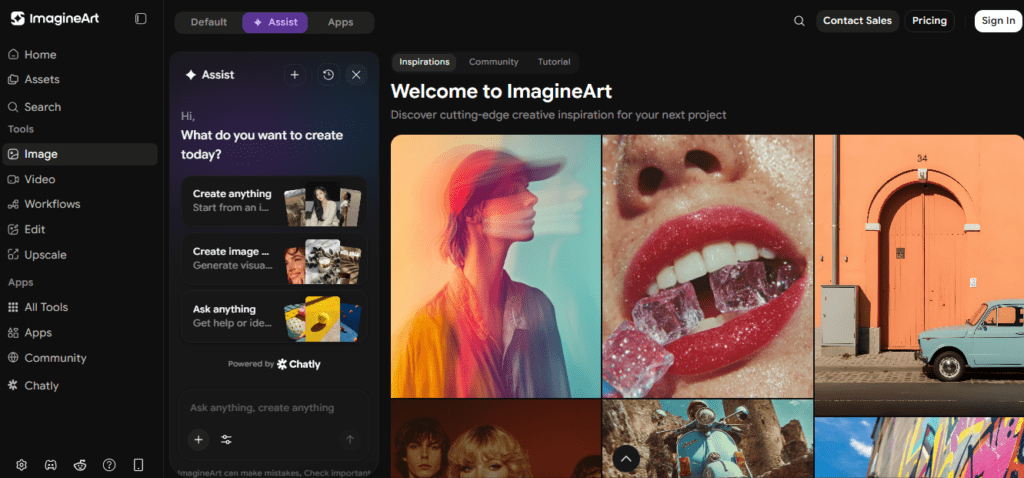Open the Reddit icon in sidebar footer
Viewport: 1024px width, 478px height.
80,465
